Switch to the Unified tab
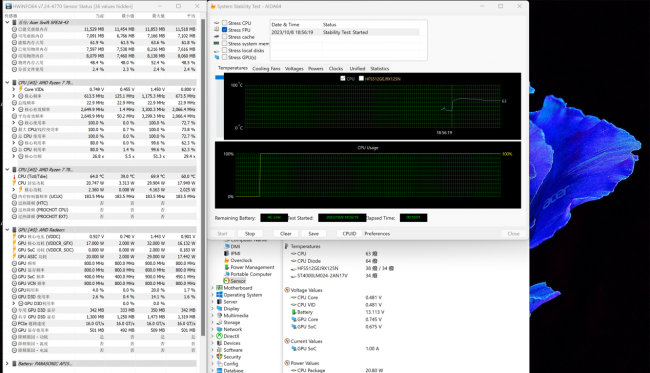 click(357, 68)
